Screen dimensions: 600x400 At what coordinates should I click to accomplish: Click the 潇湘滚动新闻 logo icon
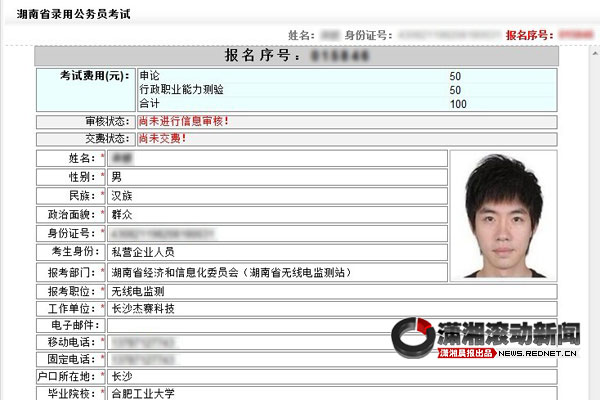pyautogui.click(x=412, y=336)
